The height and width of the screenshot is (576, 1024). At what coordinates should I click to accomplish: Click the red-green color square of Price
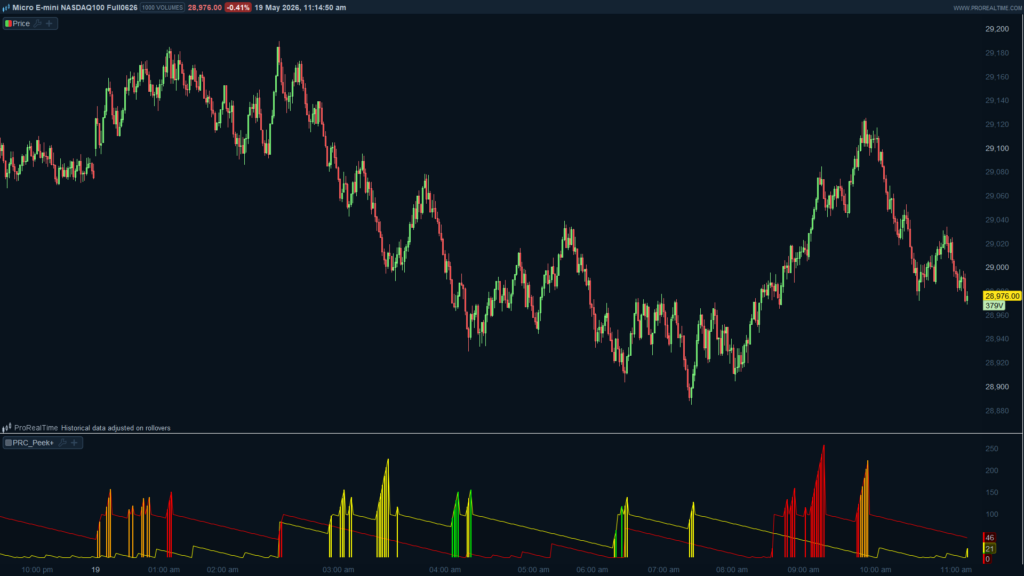pyautogui.click(x=8, y=24)
